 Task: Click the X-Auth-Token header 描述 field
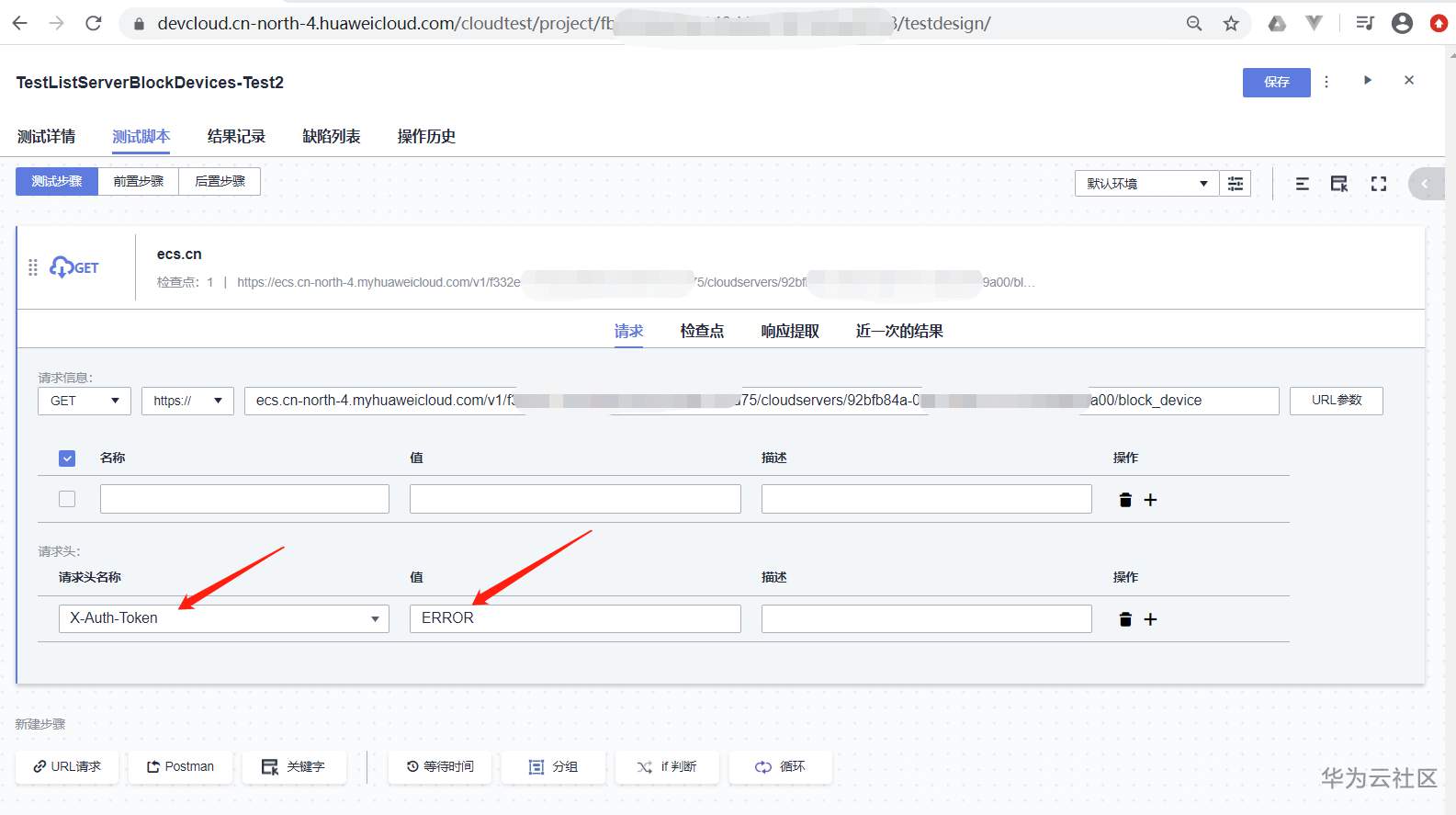pos(926,618)
